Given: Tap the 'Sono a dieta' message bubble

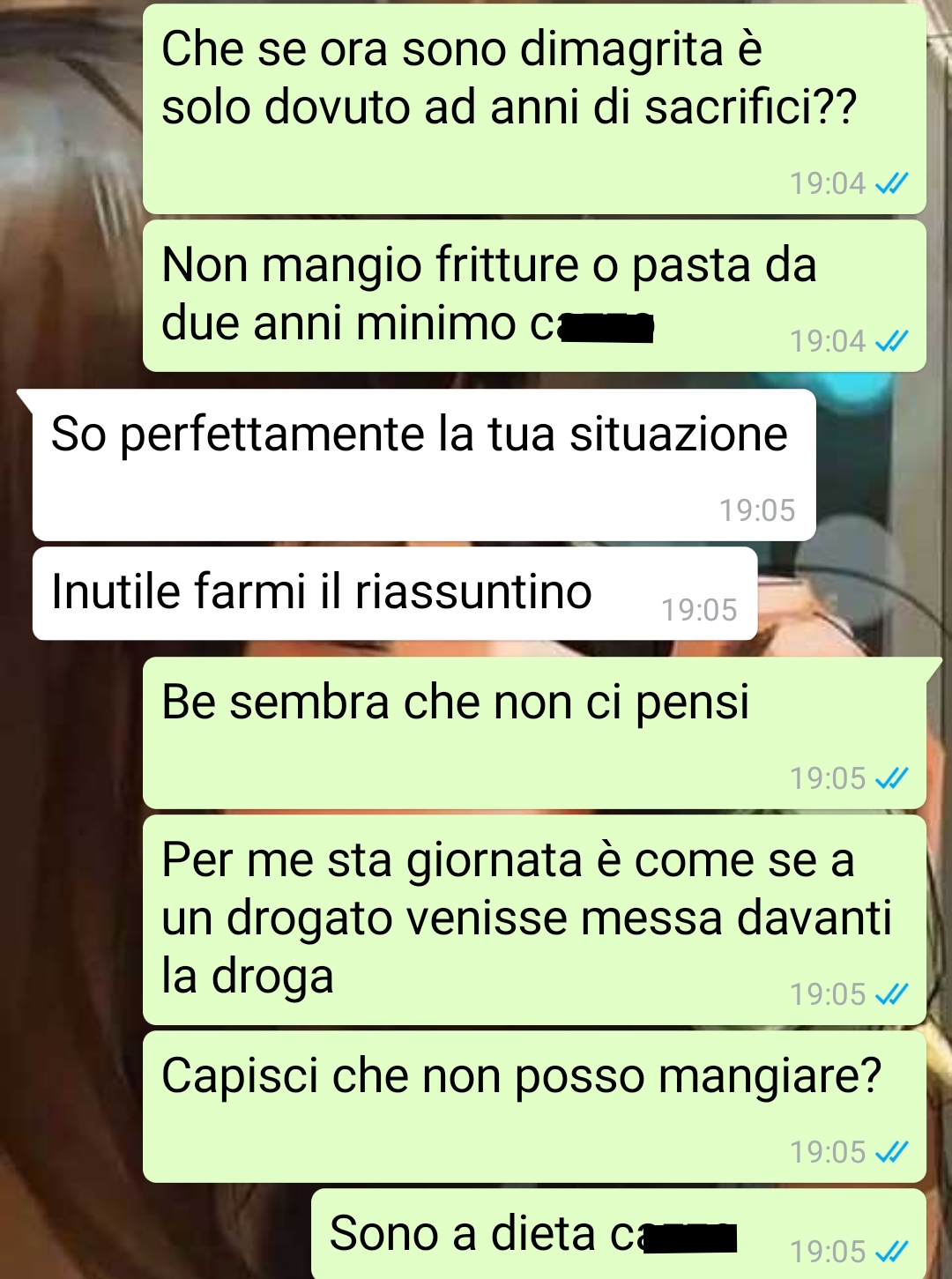Looking at the screenshot, I should 619,1234.
